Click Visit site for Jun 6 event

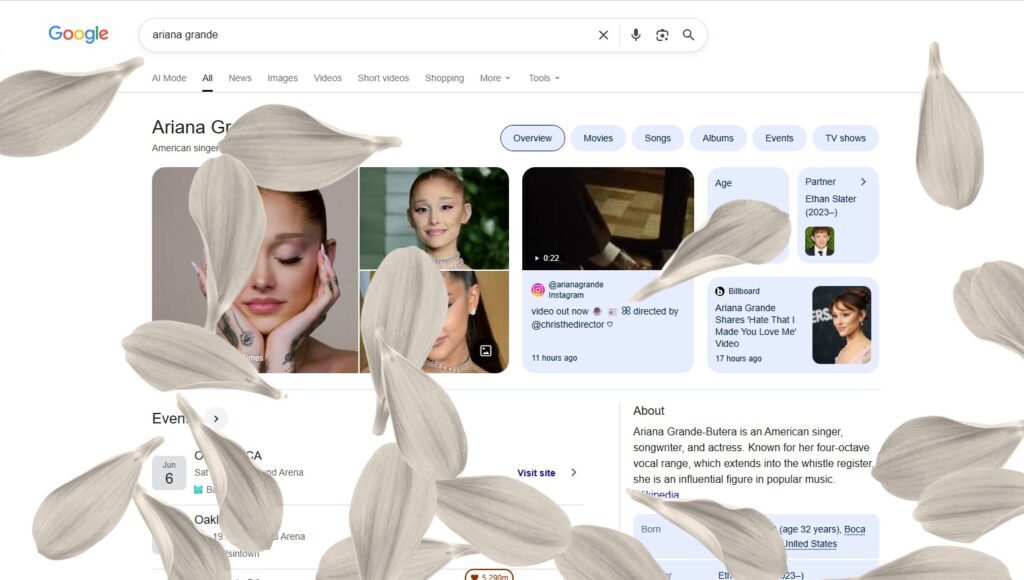(x=536, y=473)
